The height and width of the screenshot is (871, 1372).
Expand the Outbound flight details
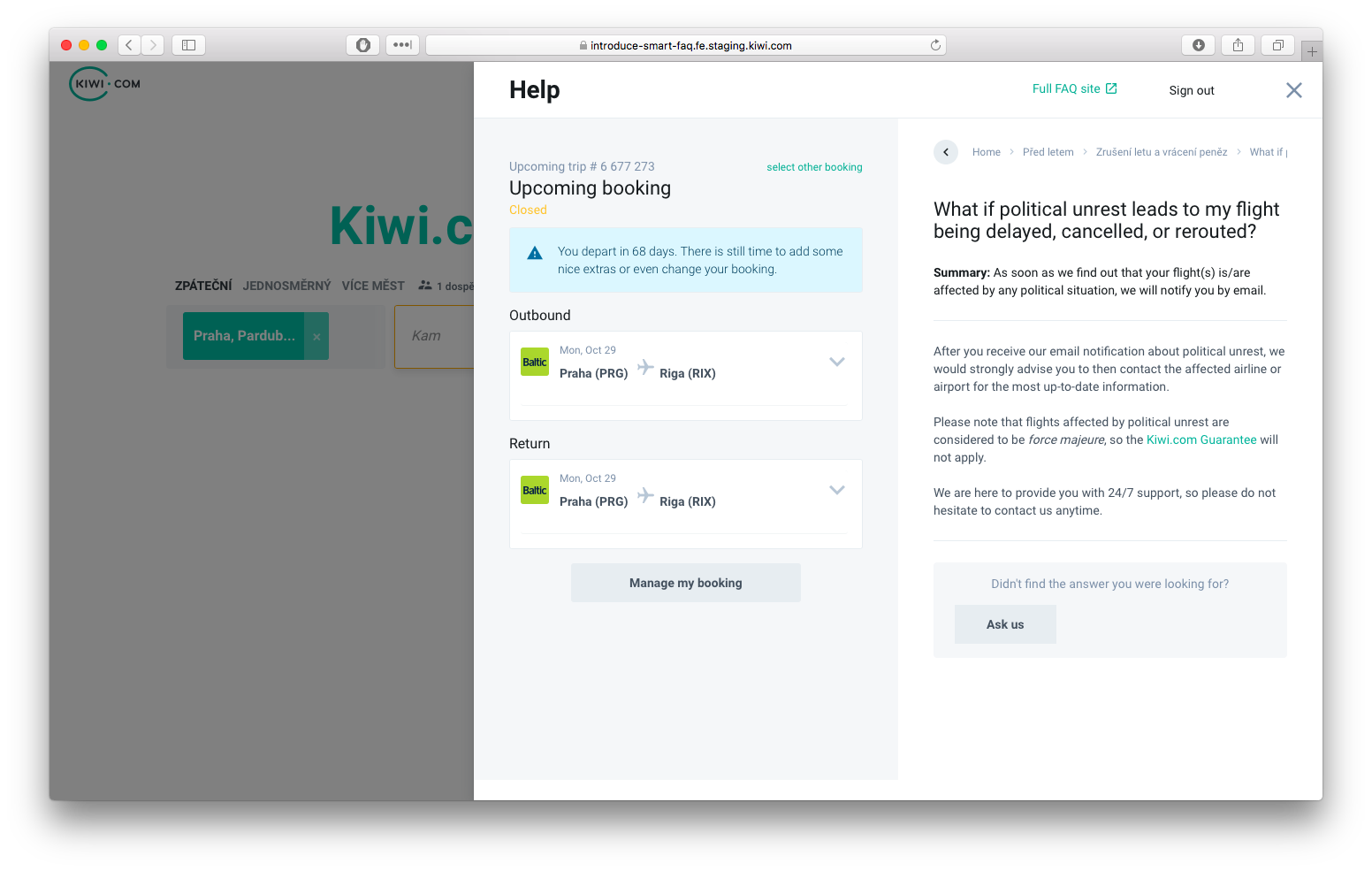[836, 362]
